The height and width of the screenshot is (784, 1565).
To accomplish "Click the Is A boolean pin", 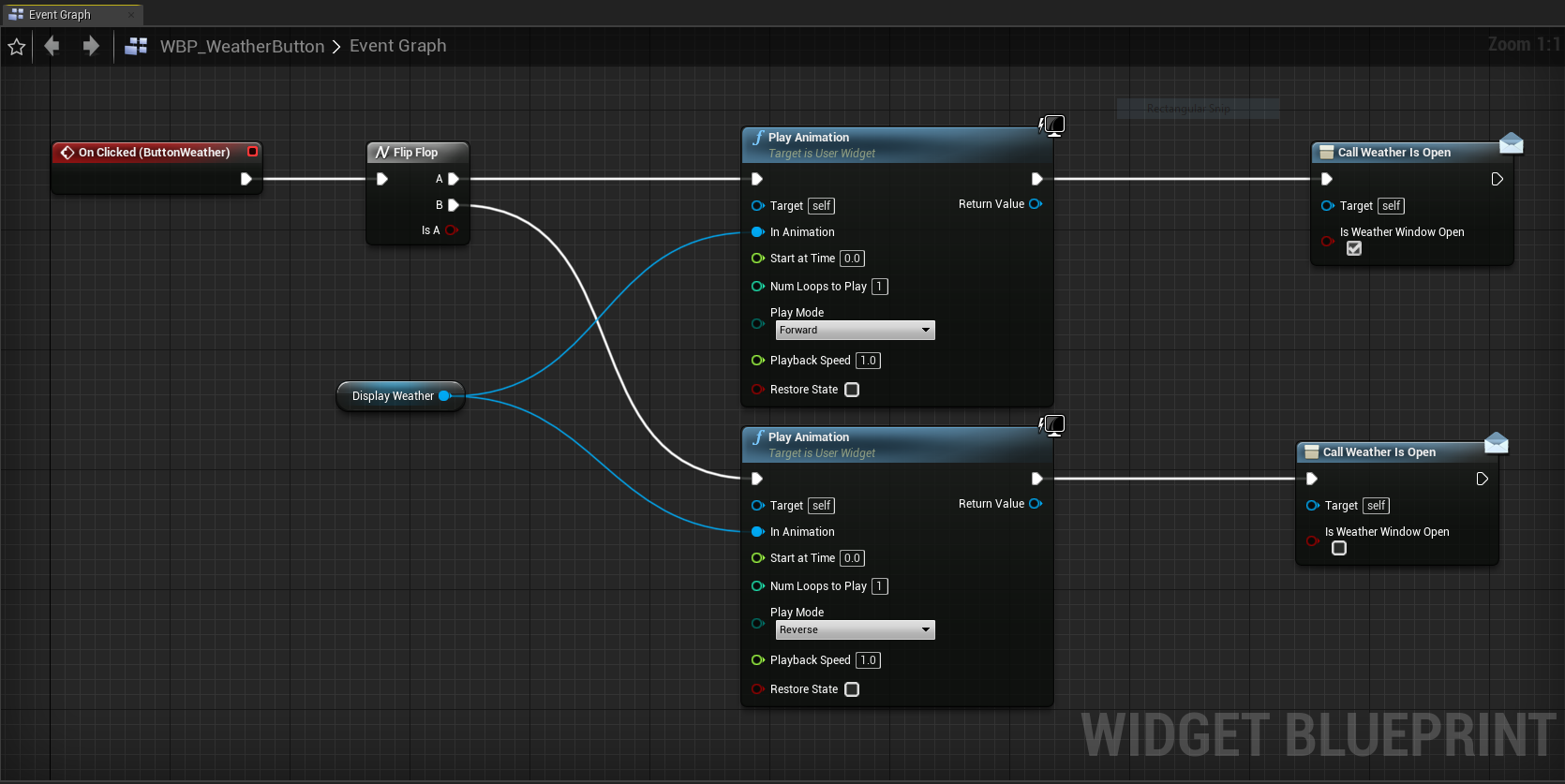I will click(452, 230).
